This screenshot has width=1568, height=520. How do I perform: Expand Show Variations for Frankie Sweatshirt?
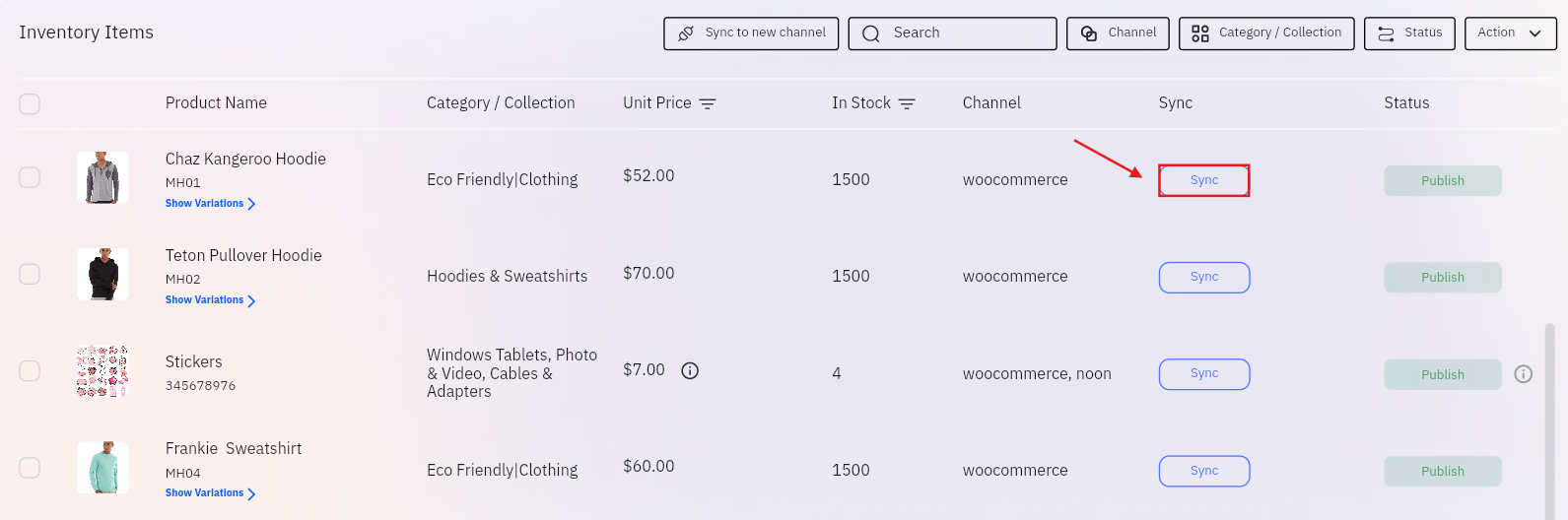point(210,493)
